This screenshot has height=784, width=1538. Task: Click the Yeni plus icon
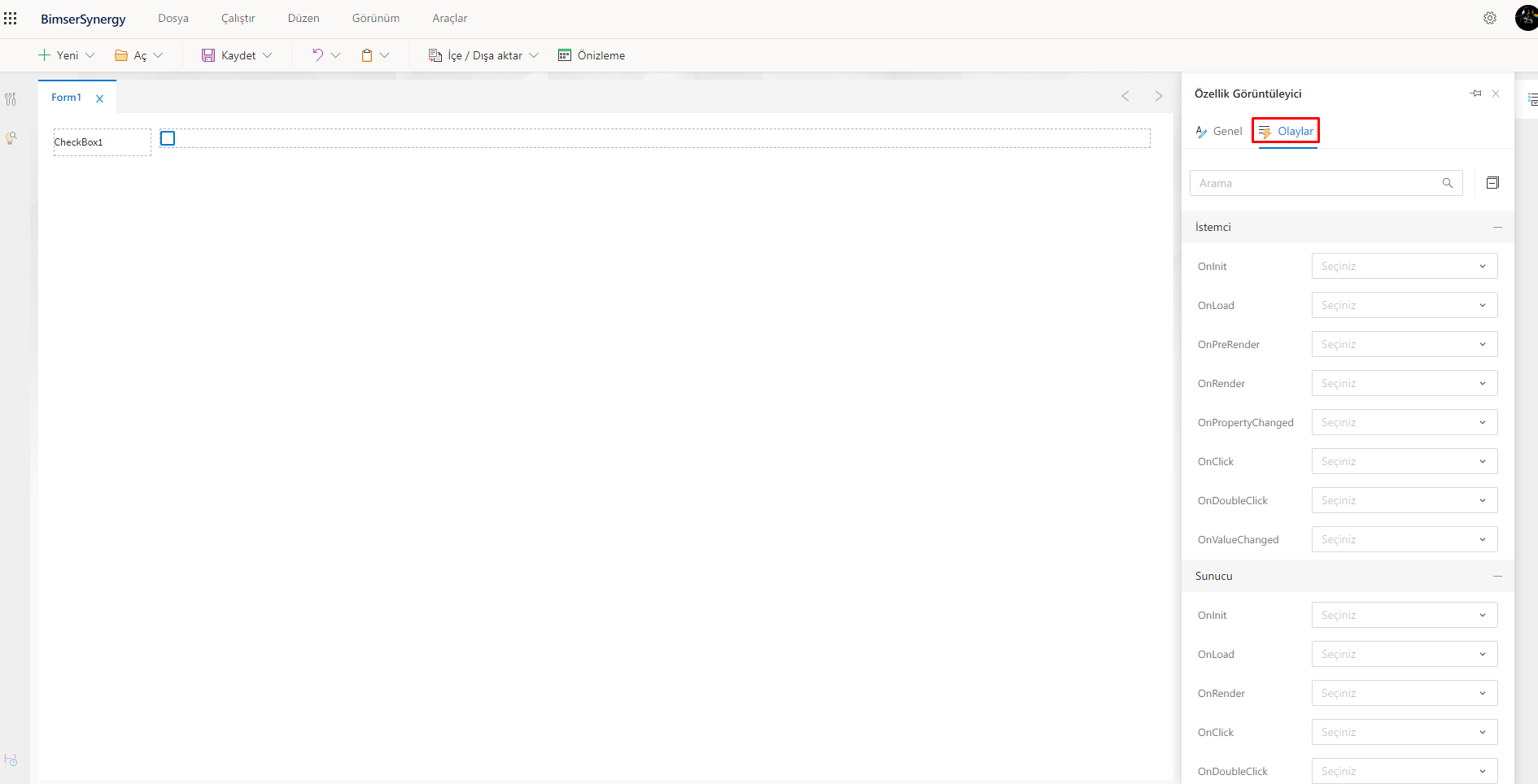[x=45, y=55]
